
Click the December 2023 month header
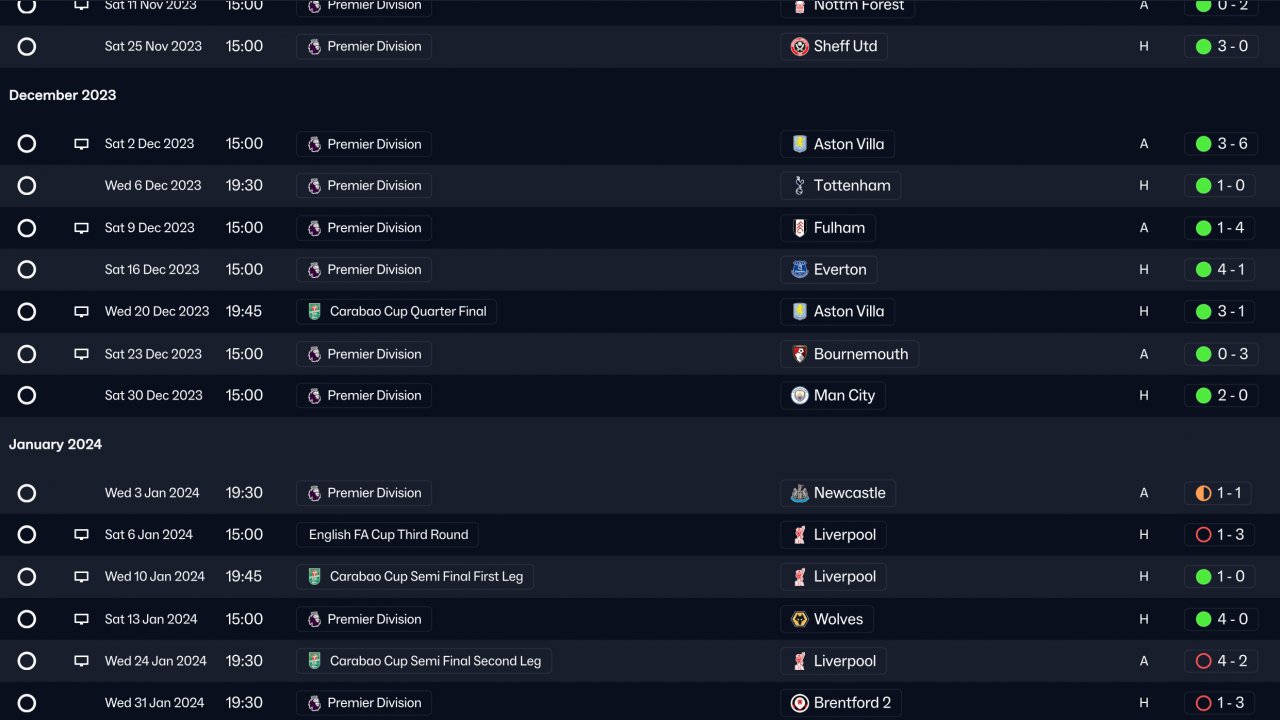click(x=62, y=95)
